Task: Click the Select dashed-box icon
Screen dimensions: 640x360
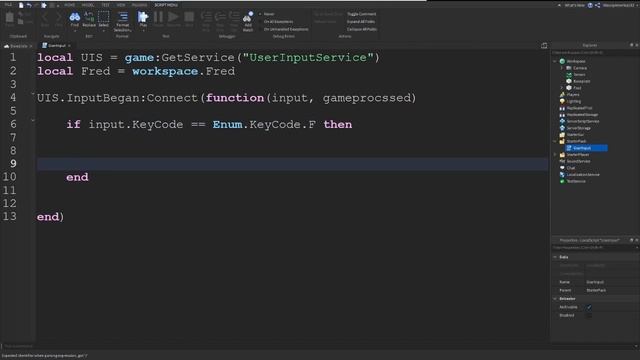Action: pyautogui.click(x=104, y=17)
